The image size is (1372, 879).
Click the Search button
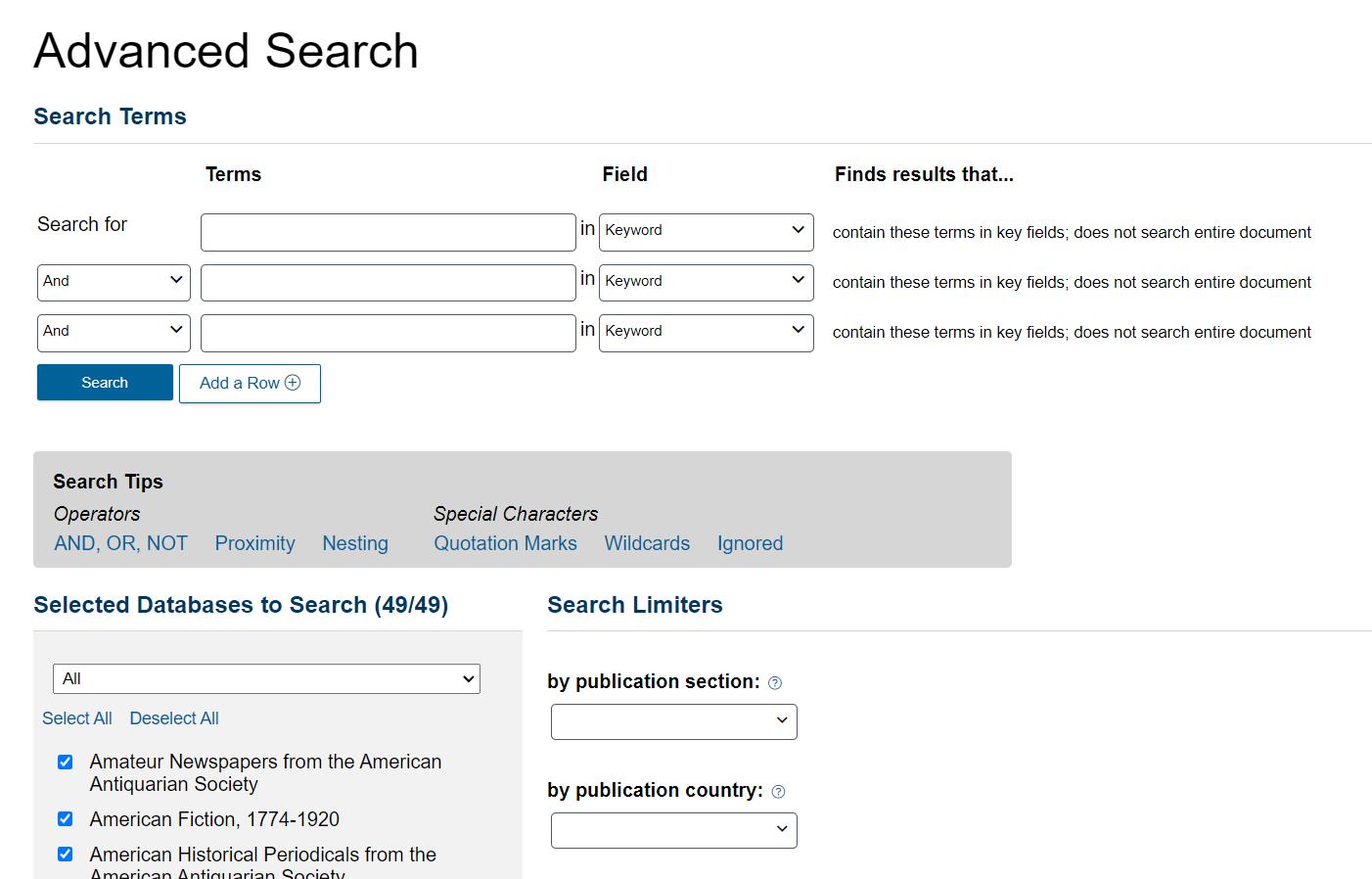tap(104, 382)
